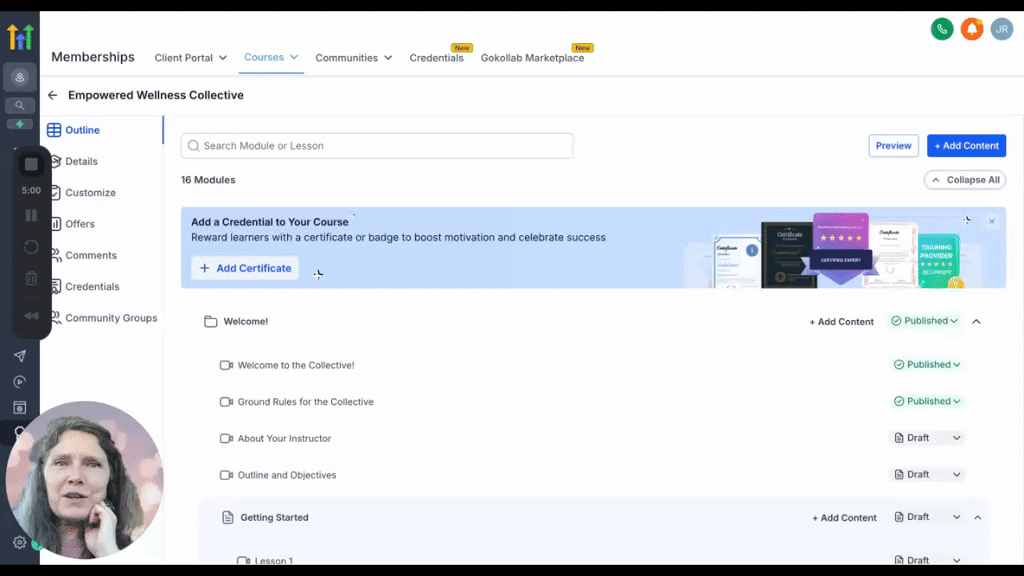Open the orange notifications bell
This screenshot has height=576, width=1024.
(x=972, y=29)
